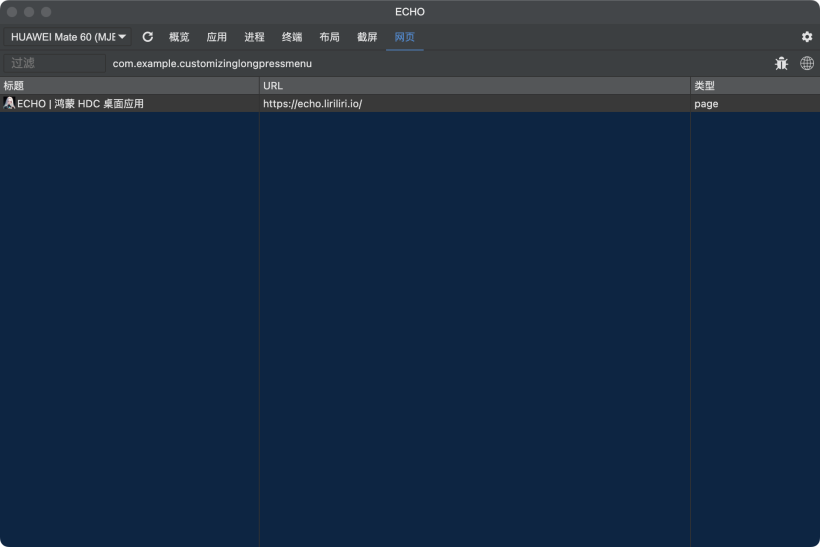Click the 类型 column header
Screen dimensions: 820x547
[754, 86]
